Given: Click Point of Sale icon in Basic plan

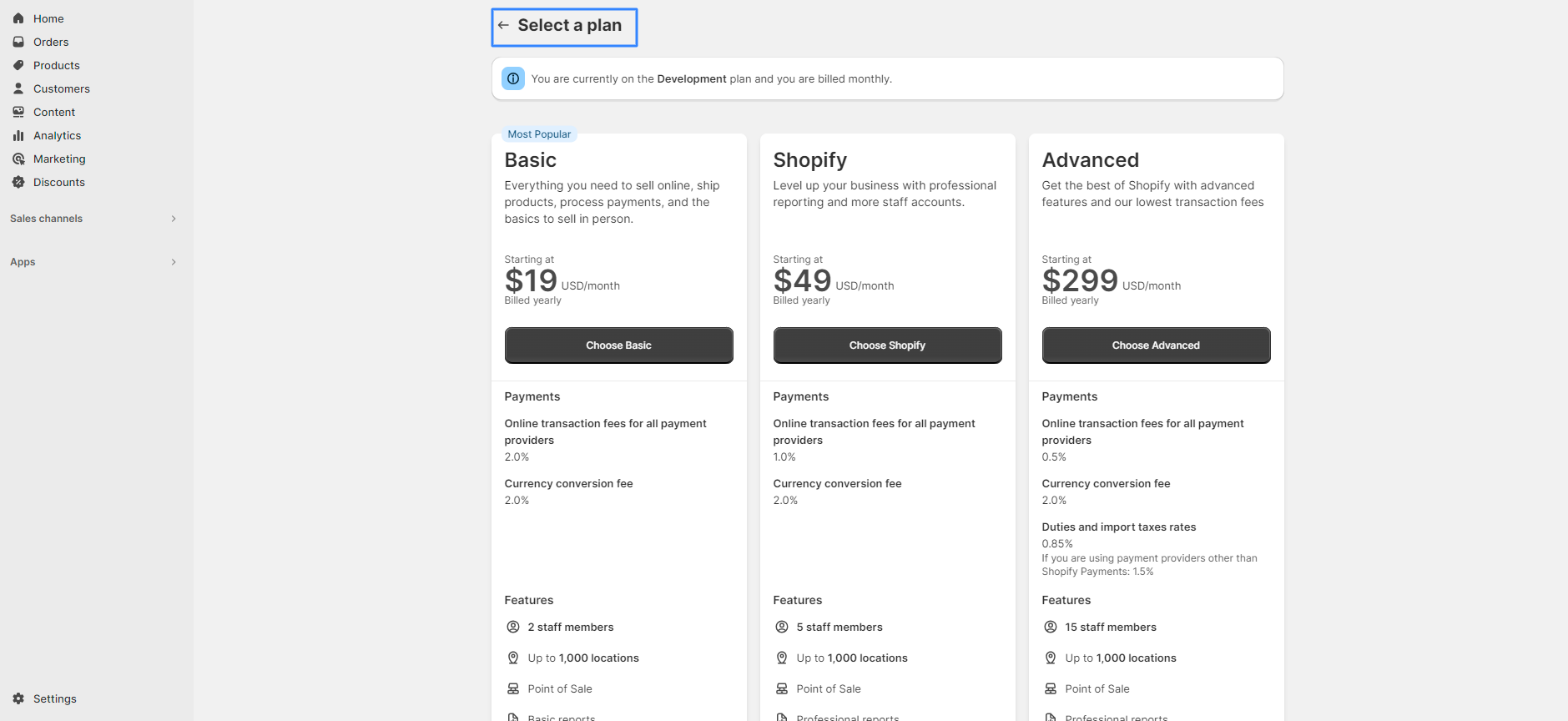Looking at the screenshot, I should pos(513,688).
